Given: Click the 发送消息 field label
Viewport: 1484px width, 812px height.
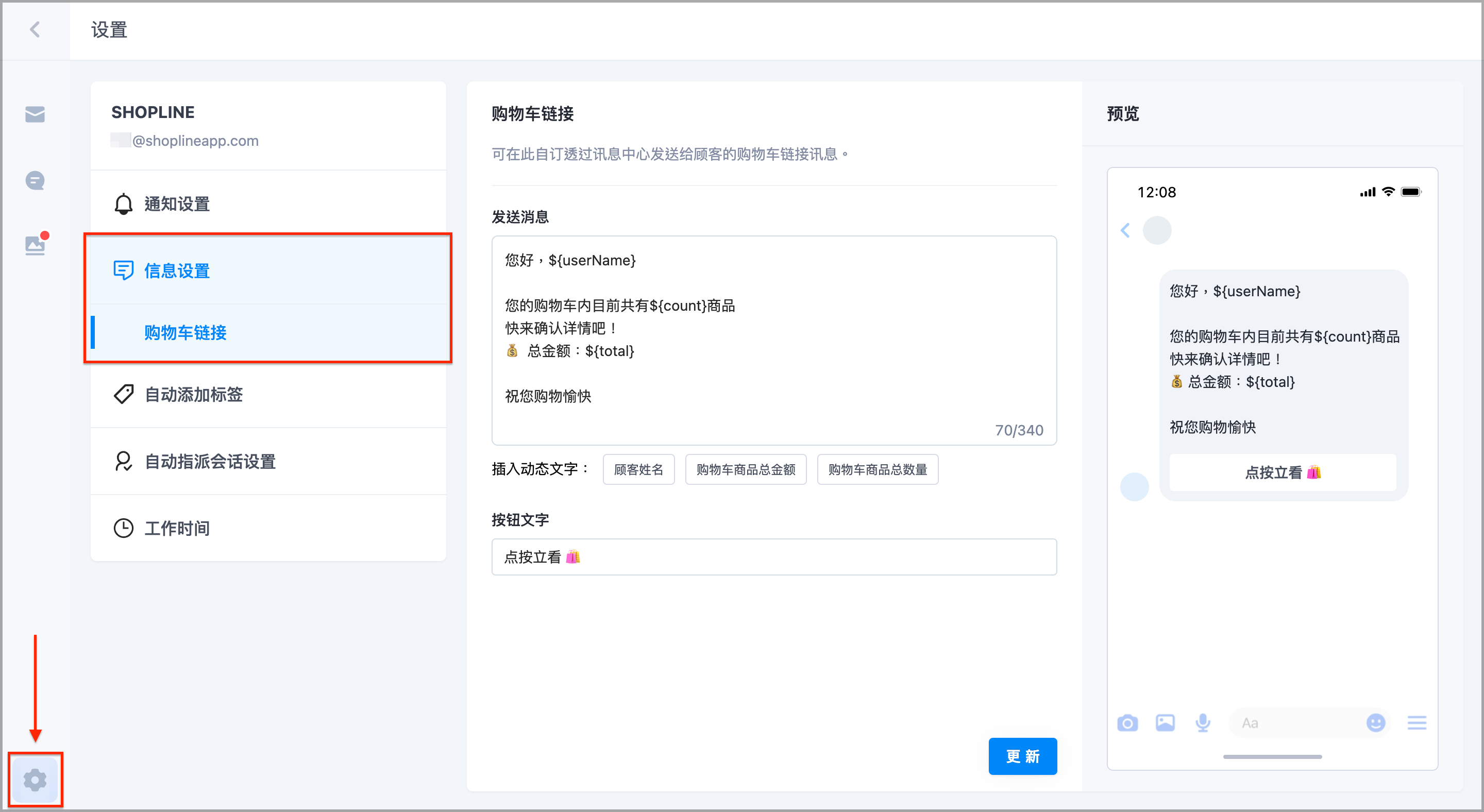Looking at the screenshot, I should tap(519, 216).
